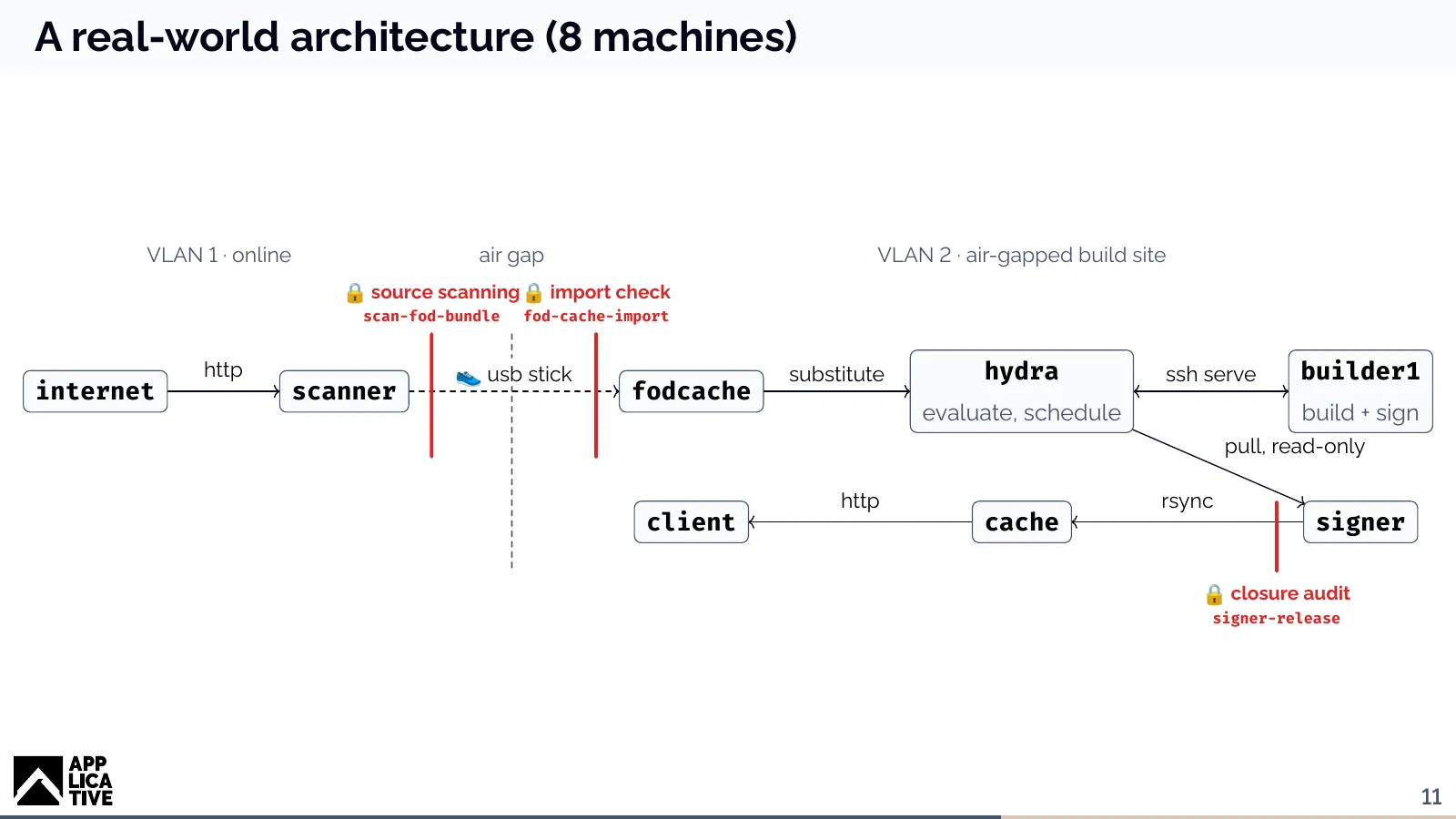Click the slide progress bar at the bottom

[x=728, y=816]
